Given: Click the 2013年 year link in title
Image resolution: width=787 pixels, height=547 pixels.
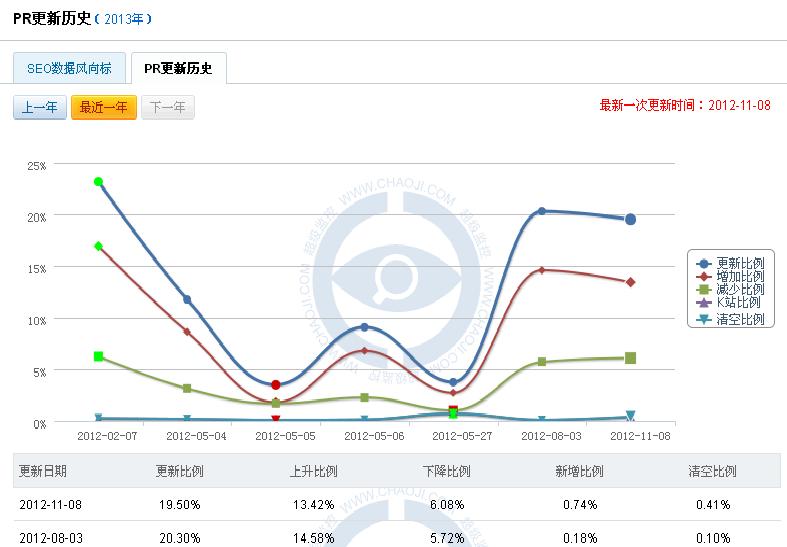Looking at the screenshot, I should [x=125, y=19].
